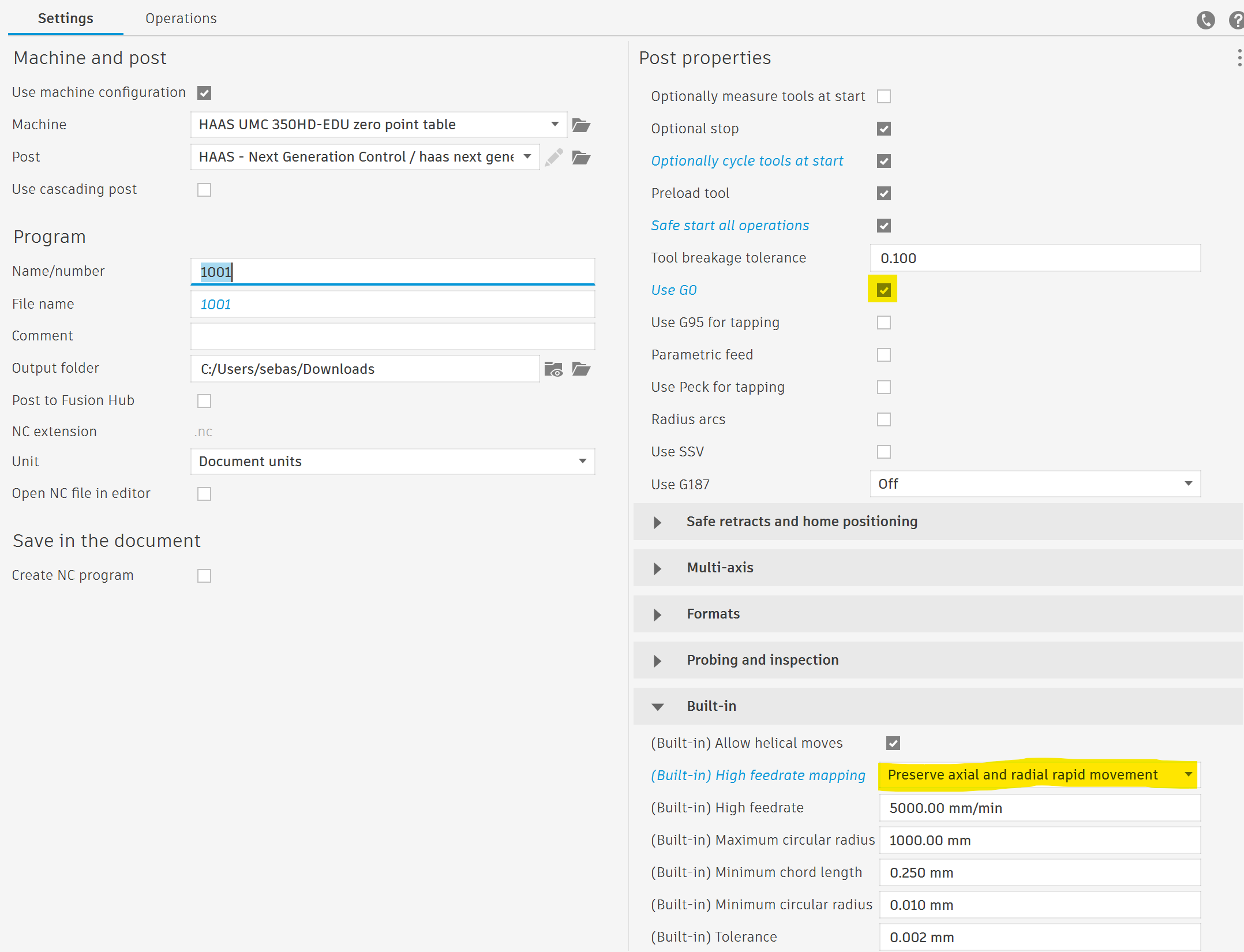Open folder icon next to Machine dropdown

(581, 125)
